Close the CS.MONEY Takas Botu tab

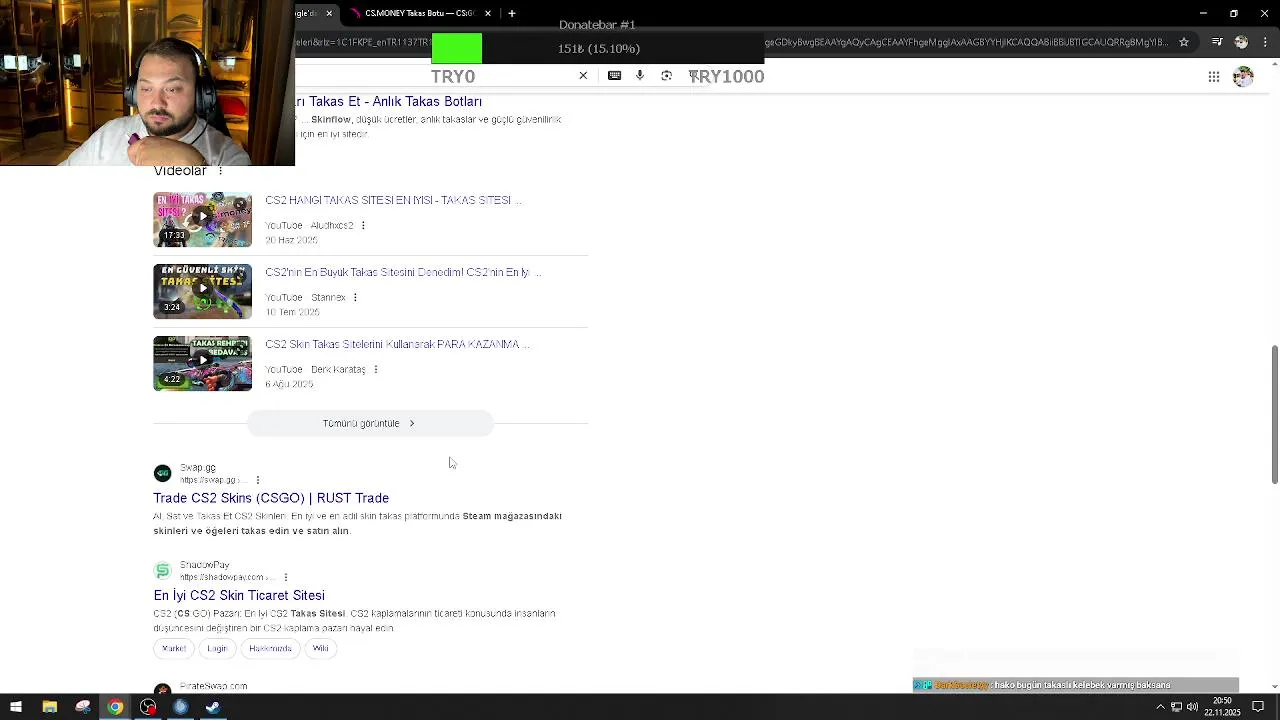(x=488, y=13)
